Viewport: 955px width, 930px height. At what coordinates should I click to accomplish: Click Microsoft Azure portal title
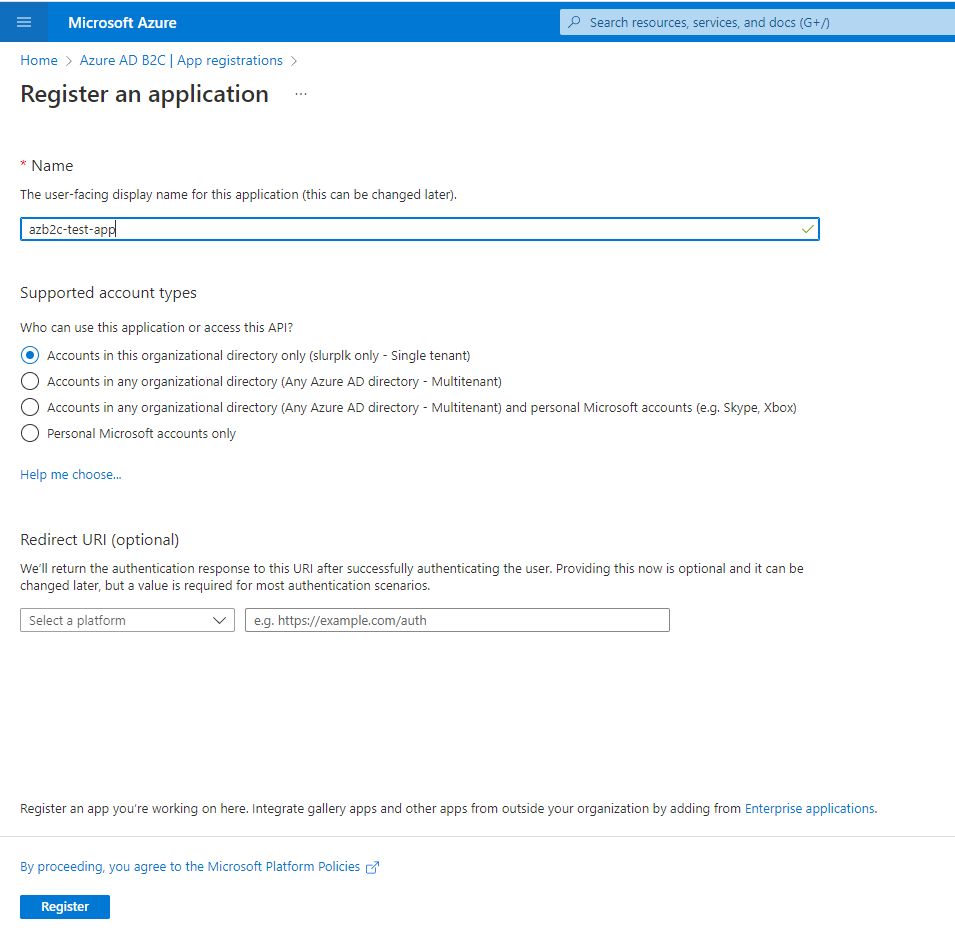(122, 23)
